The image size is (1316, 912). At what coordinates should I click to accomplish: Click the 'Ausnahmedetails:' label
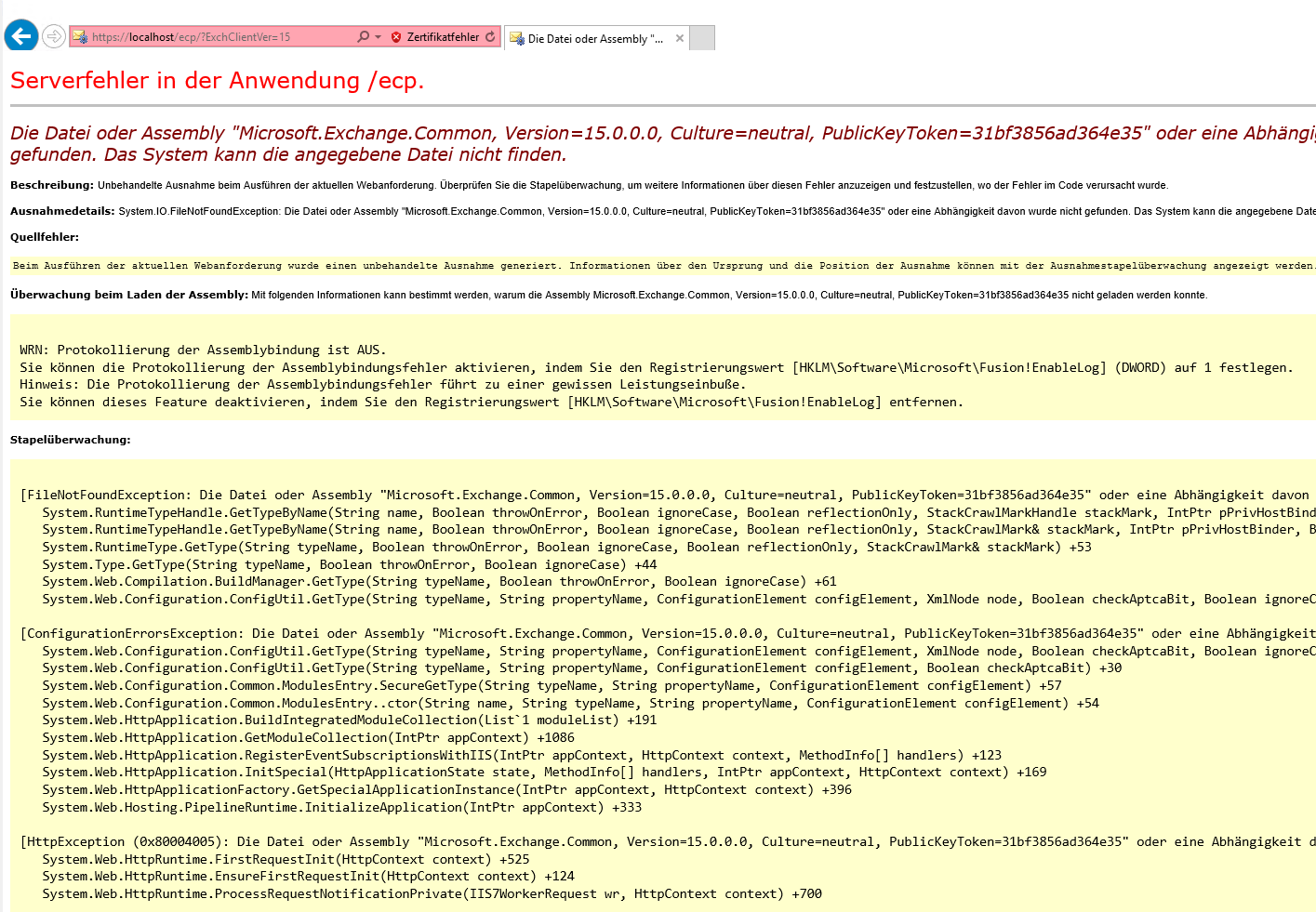click(x=62, y=211)
